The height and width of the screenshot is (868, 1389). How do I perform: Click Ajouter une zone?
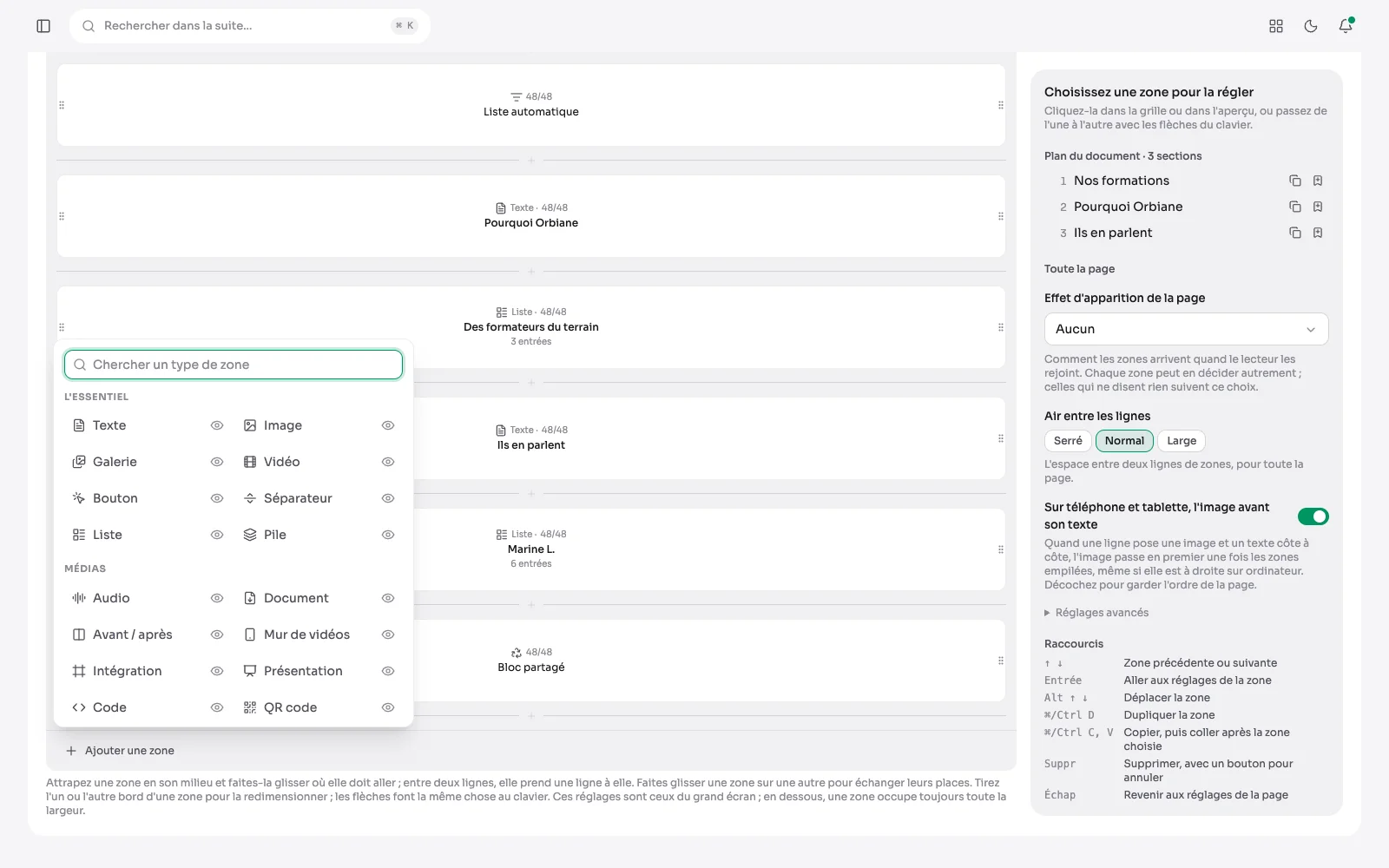pyautogui.click(x=120, y=751)
